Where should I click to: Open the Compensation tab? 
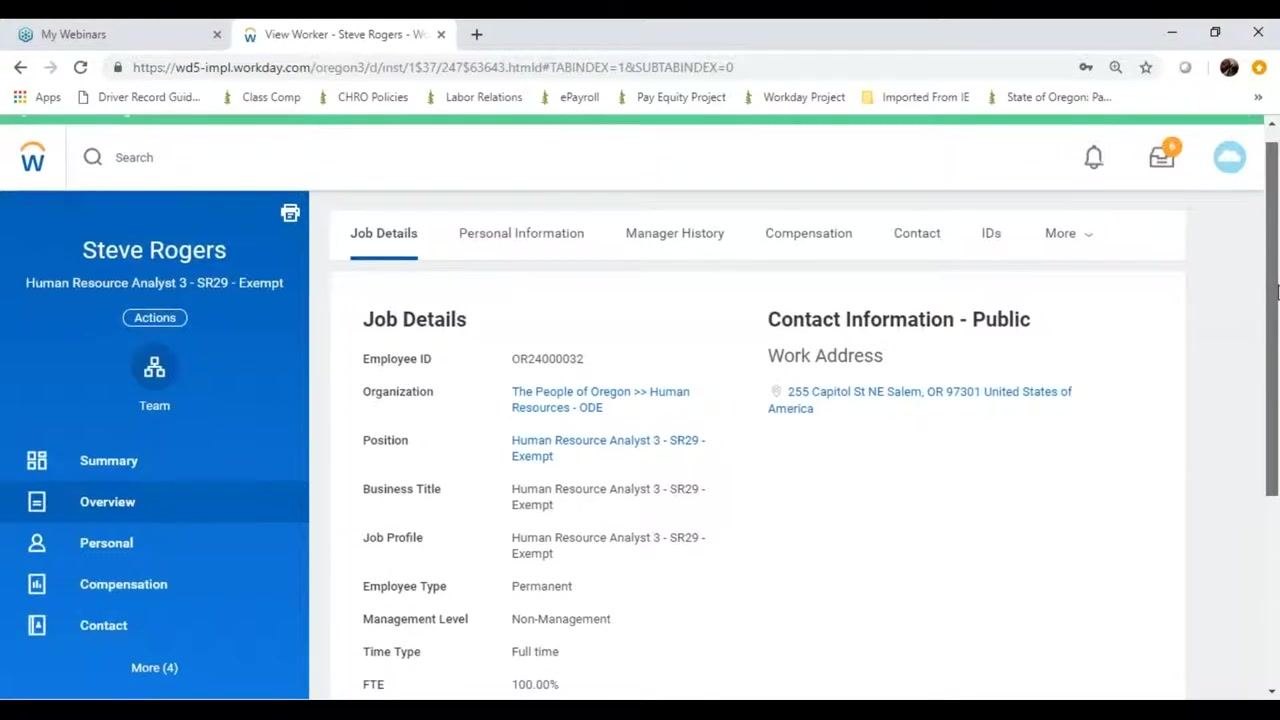tap(809, 233)
